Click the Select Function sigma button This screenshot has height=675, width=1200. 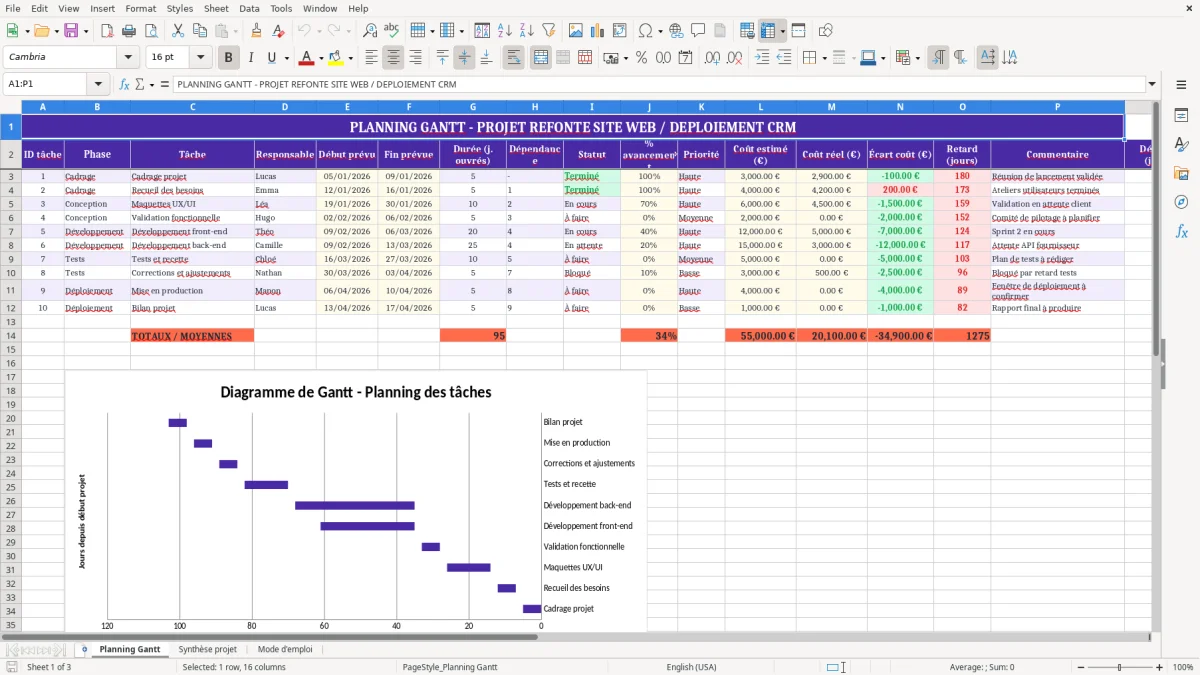point(139,85)
